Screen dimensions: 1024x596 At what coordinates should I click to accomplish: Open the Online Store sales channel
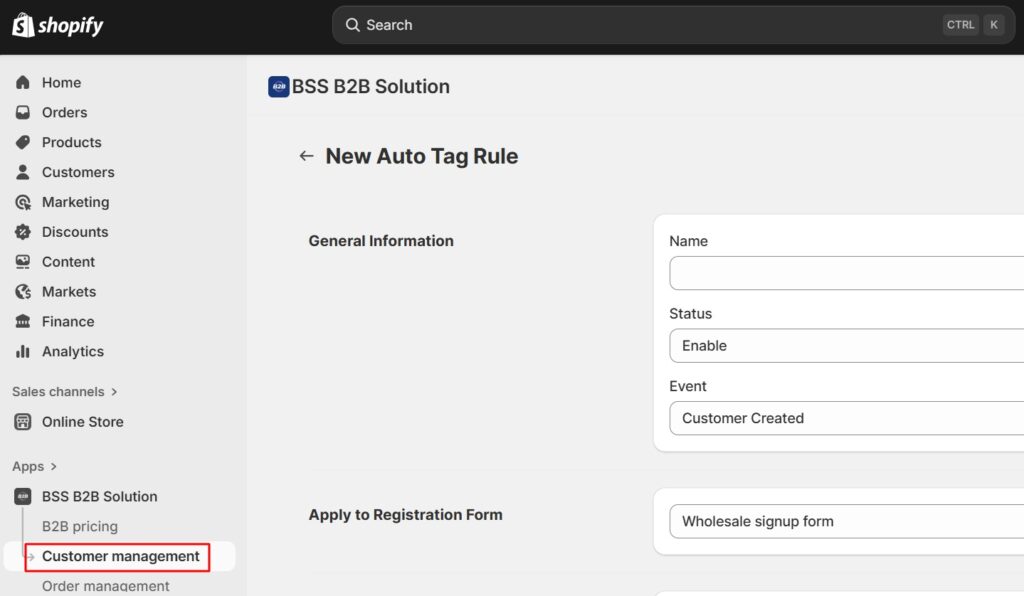[x=83, y=422]
